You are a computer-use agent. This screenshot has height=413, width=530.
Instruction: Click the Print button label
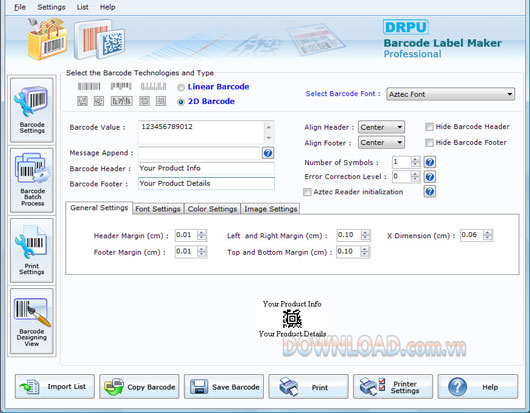click(x=320, y=387)
